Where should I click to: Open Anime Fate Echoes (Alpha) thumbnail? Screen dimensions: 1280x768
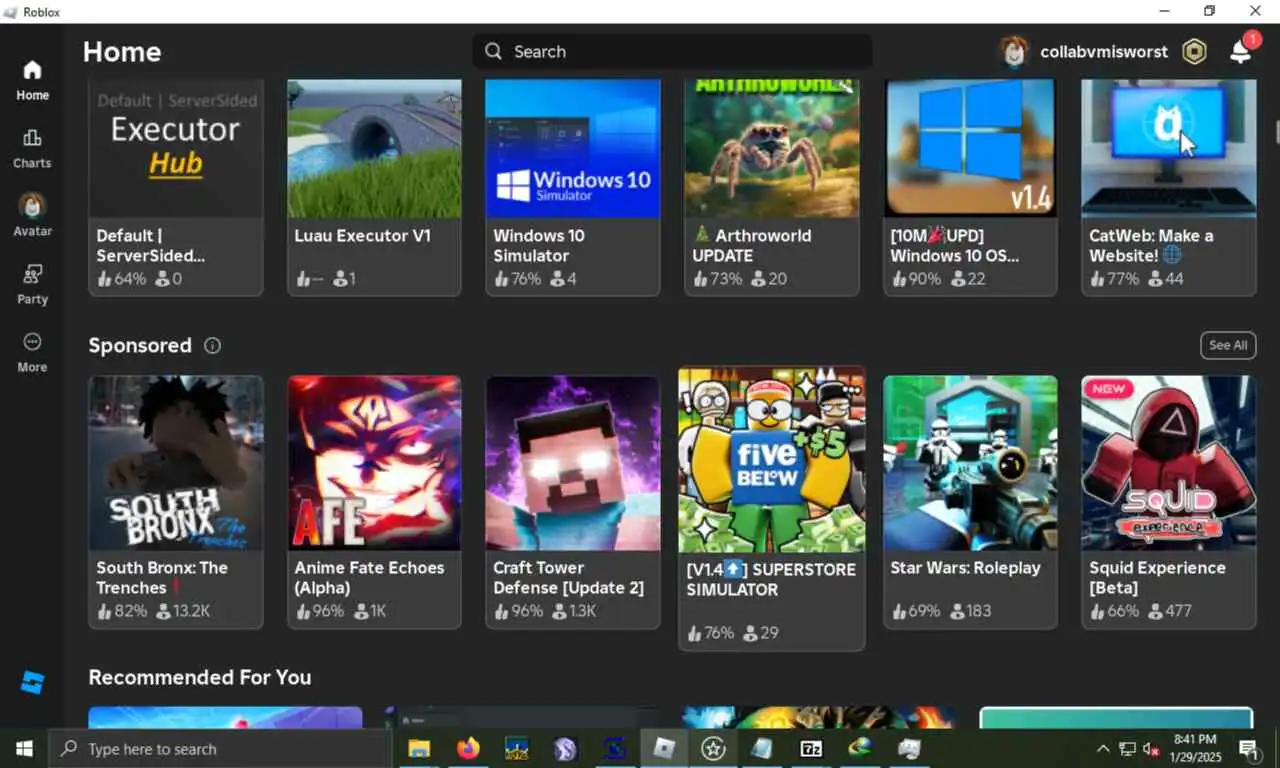coord(374,463)
